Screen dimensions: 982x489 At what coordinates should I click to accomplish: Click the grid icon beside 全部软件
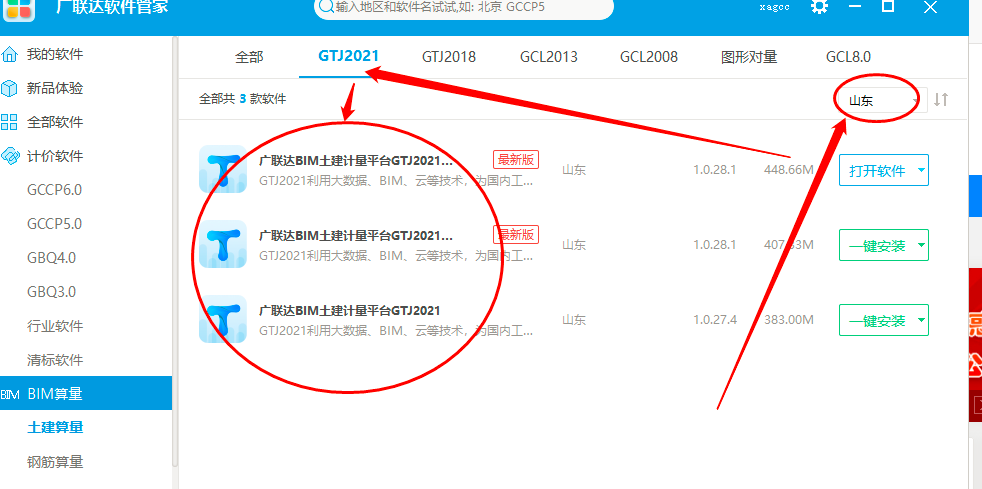pos(9,122)
